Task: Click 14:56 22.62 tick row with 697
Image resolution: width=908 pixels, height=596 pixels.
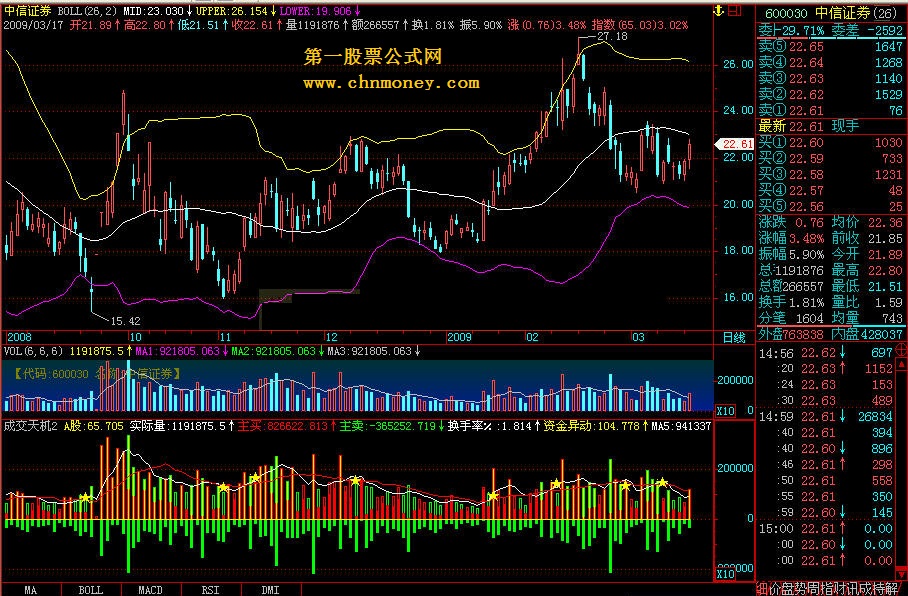Action: pos(826,352)
